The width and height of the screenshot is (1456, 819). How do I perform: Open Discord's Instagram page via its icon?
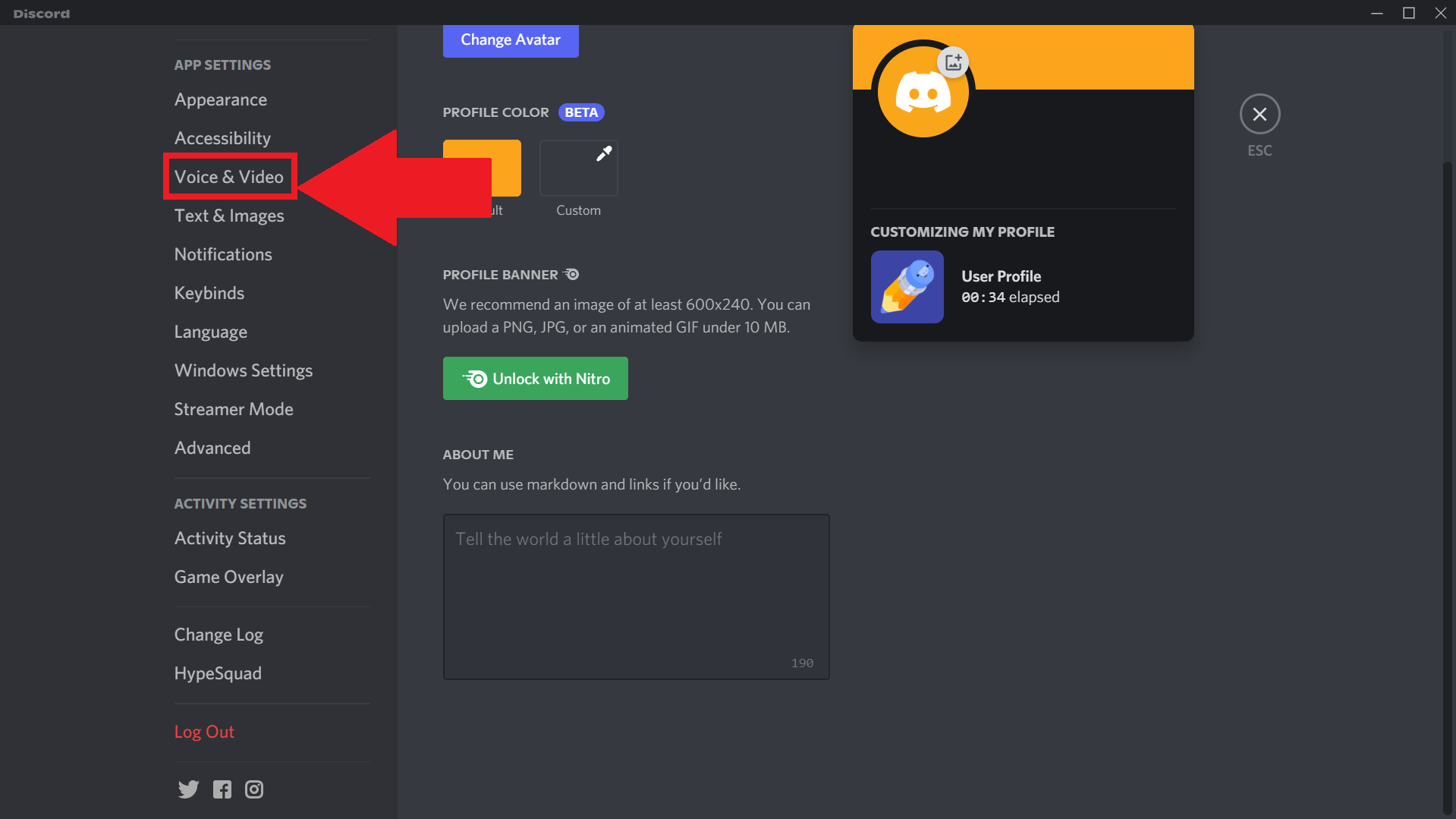tap(253, 789)
